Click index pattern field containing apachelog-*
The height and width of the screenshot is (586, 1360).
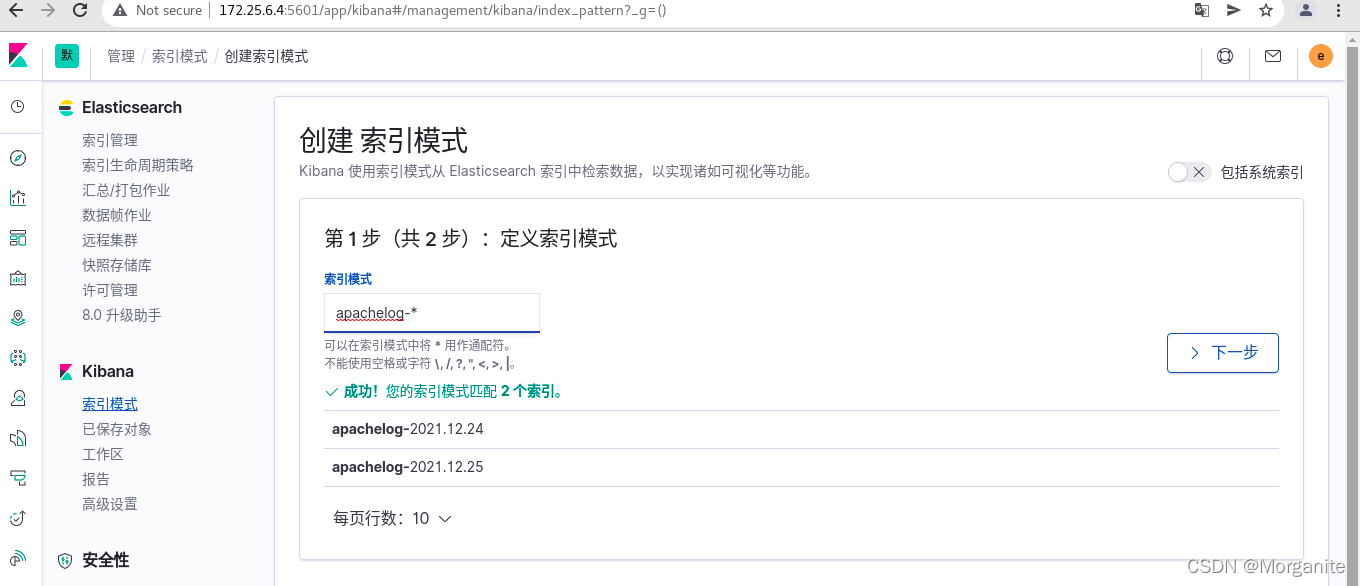432,313
